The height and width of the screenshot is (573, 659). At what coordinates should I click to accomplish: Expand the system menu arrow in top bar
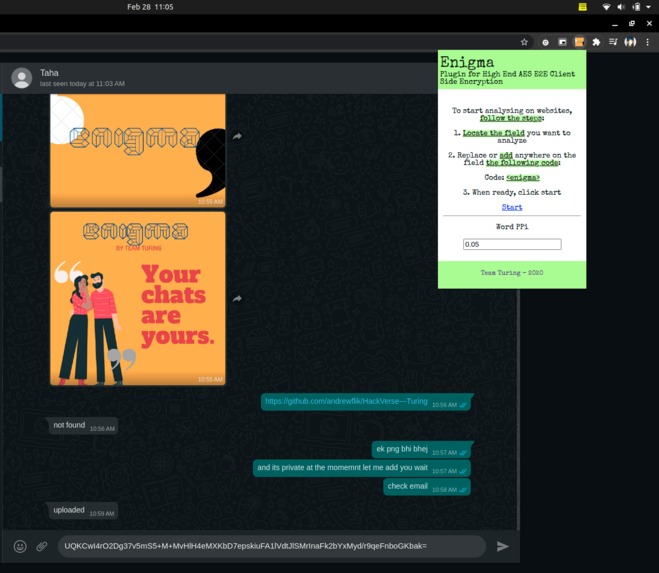[648, 7]
